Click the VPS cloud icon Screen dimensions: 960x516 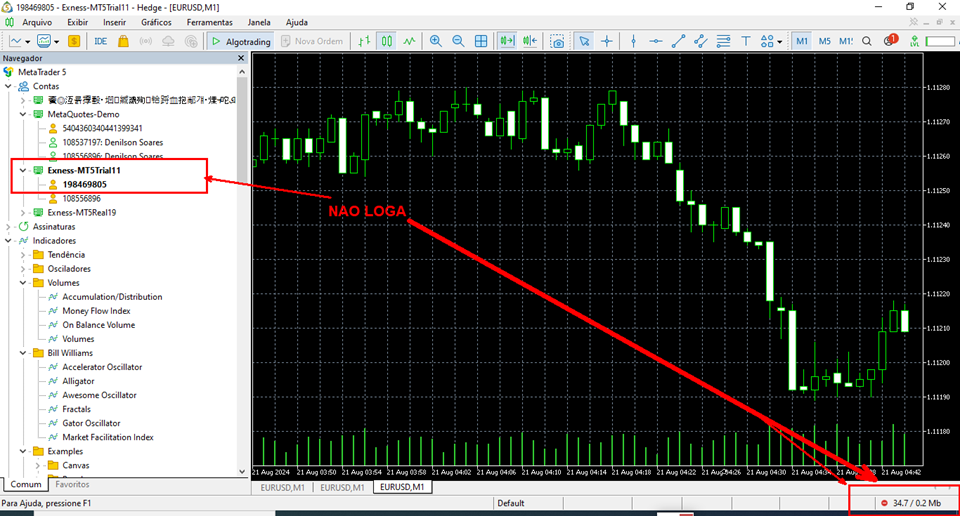168,41
